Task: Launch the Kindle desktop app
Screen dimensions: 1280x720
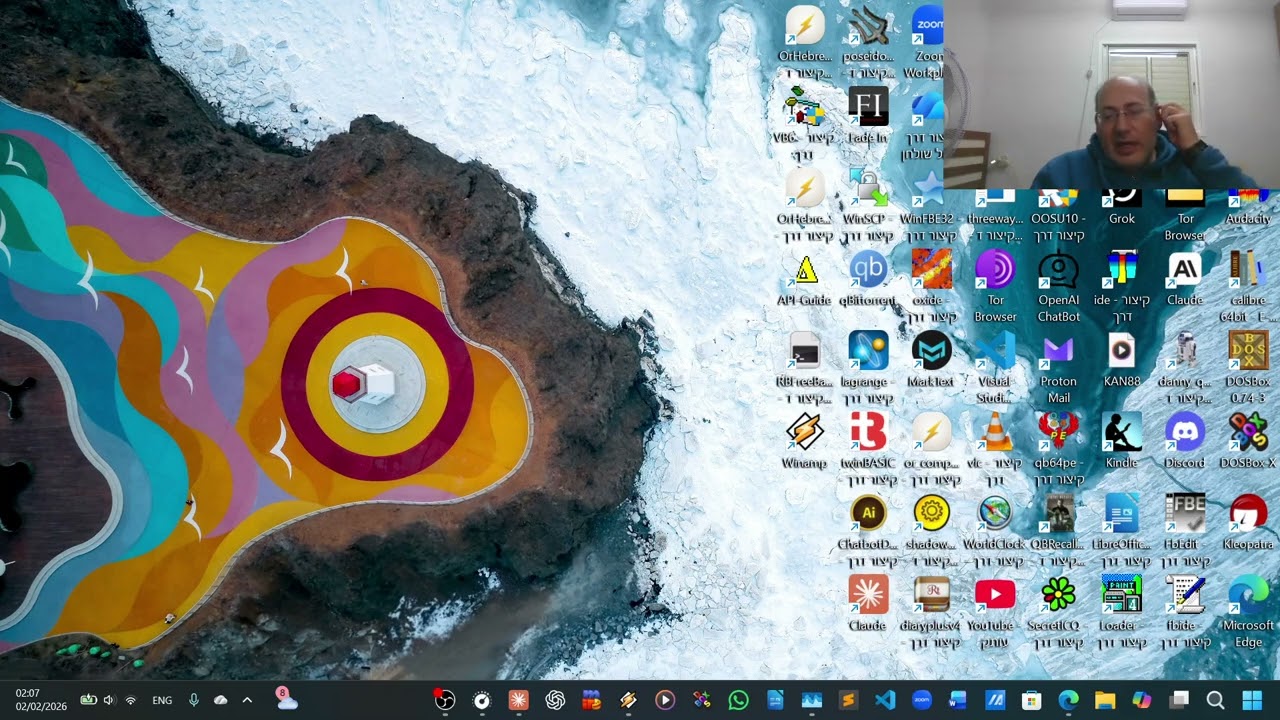Action: (1122, 432)
